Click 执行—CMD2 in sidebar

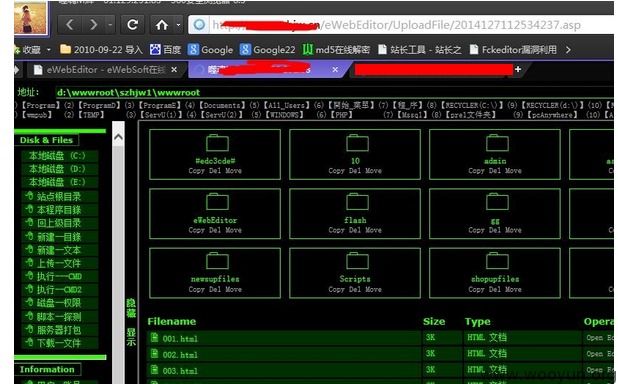coord(60,290)
